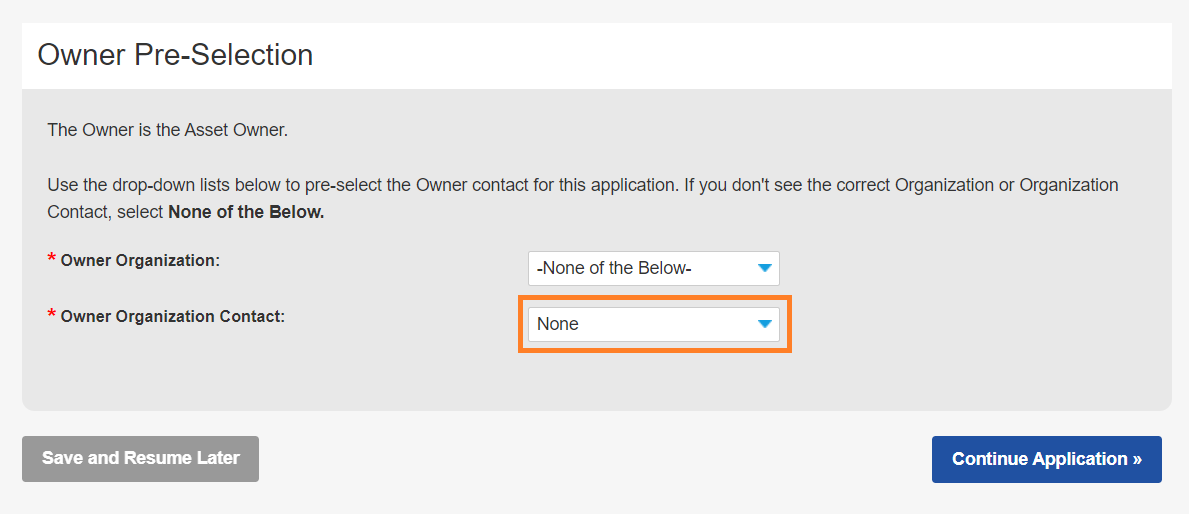Viewport: 1189px width, 514px height.
Task: Click the "Owner Organization Contact:" field label
Action: [x=173, y=316]
